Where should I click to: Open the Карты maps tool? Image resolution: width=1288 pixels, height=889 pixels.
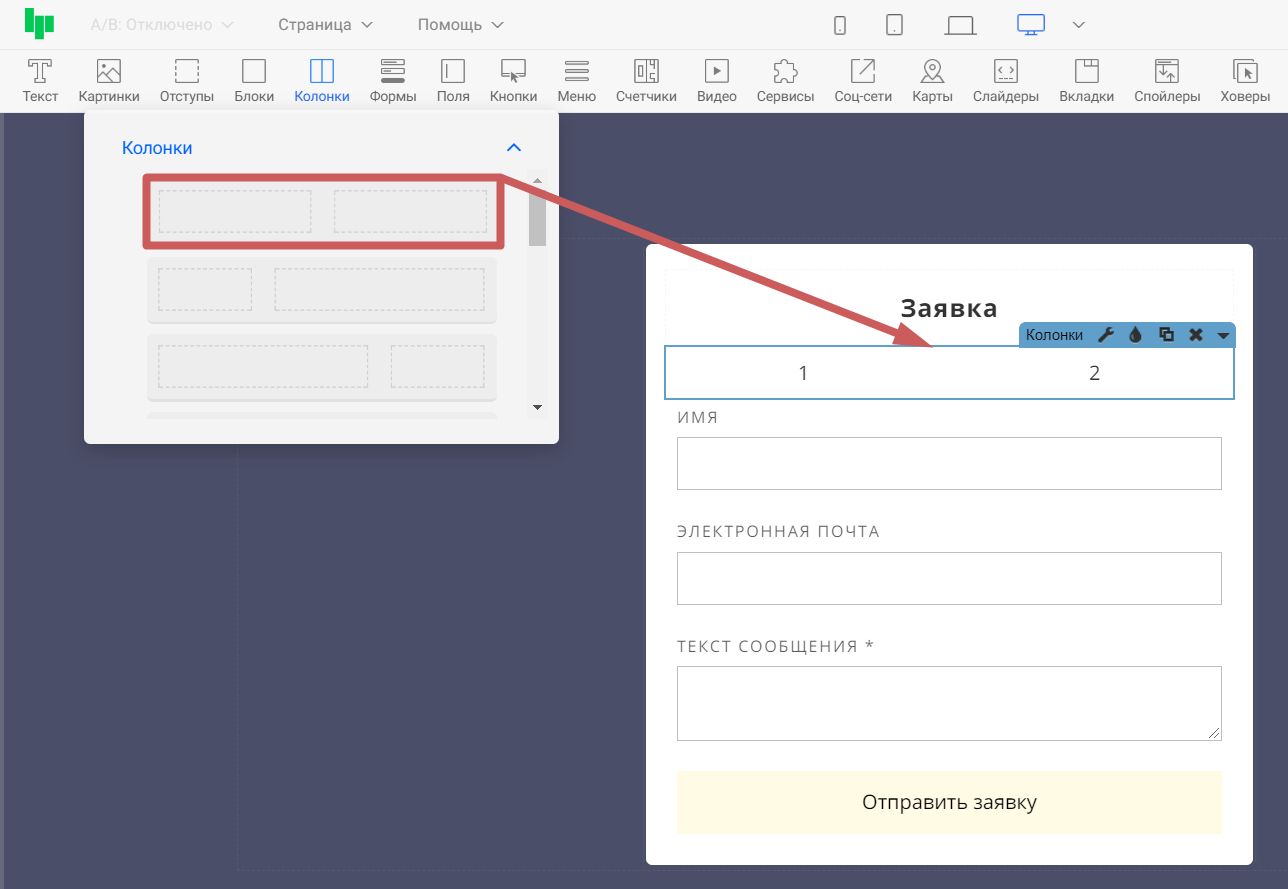pos(931,80)
